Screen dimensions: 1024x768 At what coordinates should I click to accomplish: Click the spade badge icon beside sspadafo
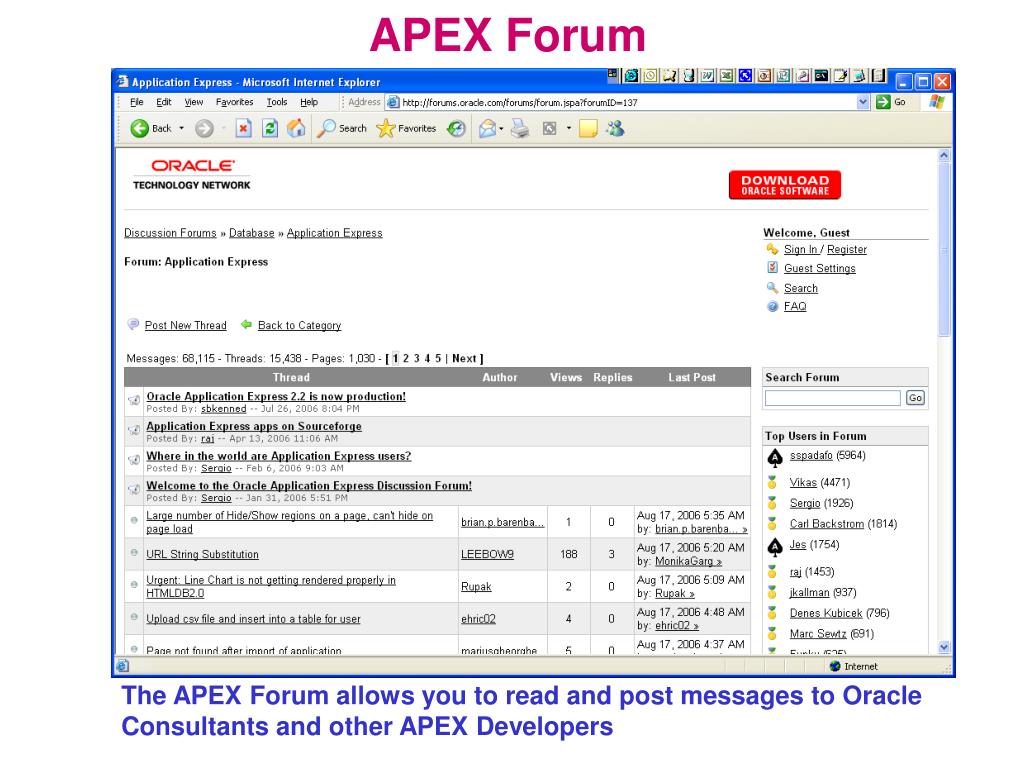pyautogui.click(x=775, y=458)
